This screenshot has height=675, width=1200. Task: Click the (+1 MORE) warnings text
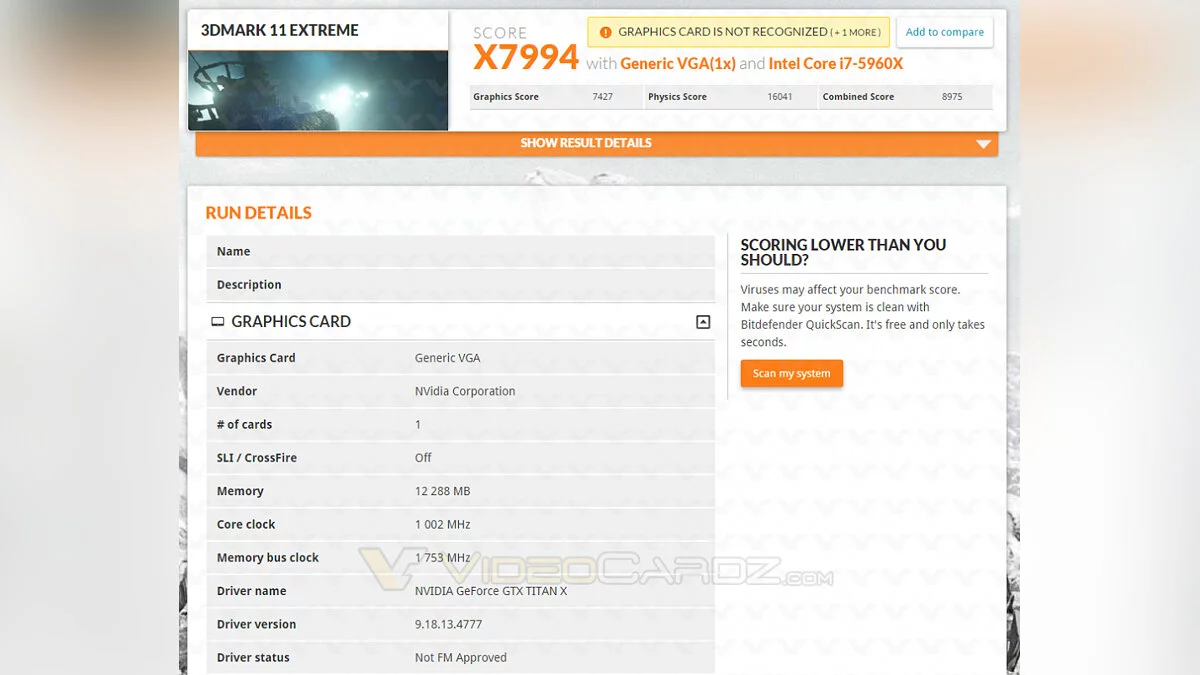(x=856, y=32)
